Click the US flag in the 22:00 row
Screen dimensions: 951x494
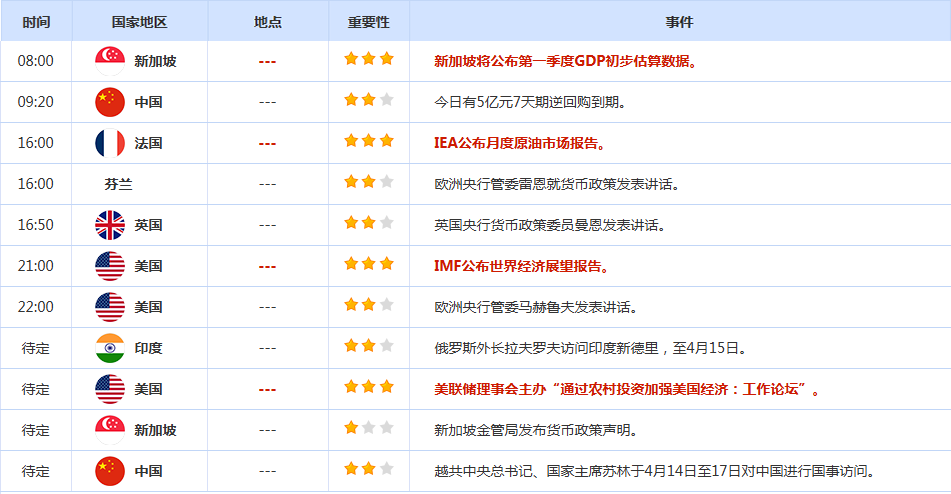(109, 307)
